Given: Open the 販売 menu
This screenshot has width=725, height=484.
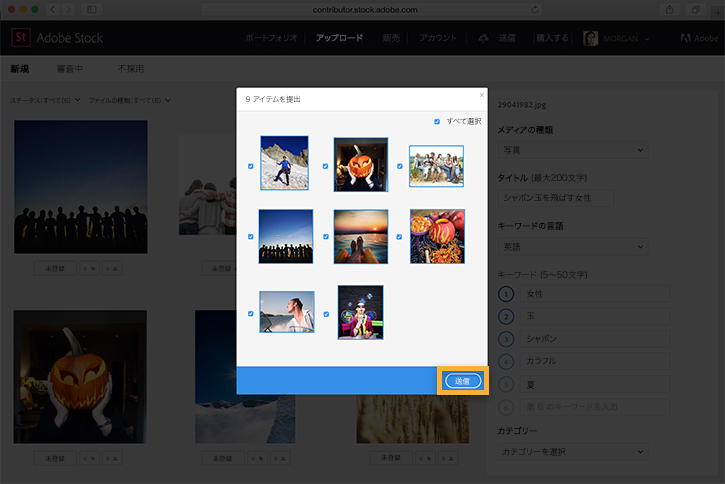Looking at the screenshot, I should (x=391, y=38).
